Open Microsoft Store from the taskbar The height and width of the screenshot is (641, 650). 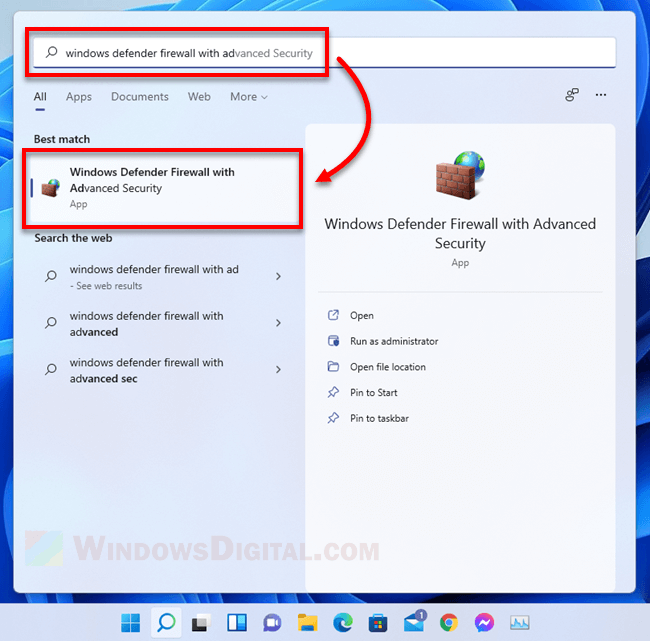pos(378,623)
